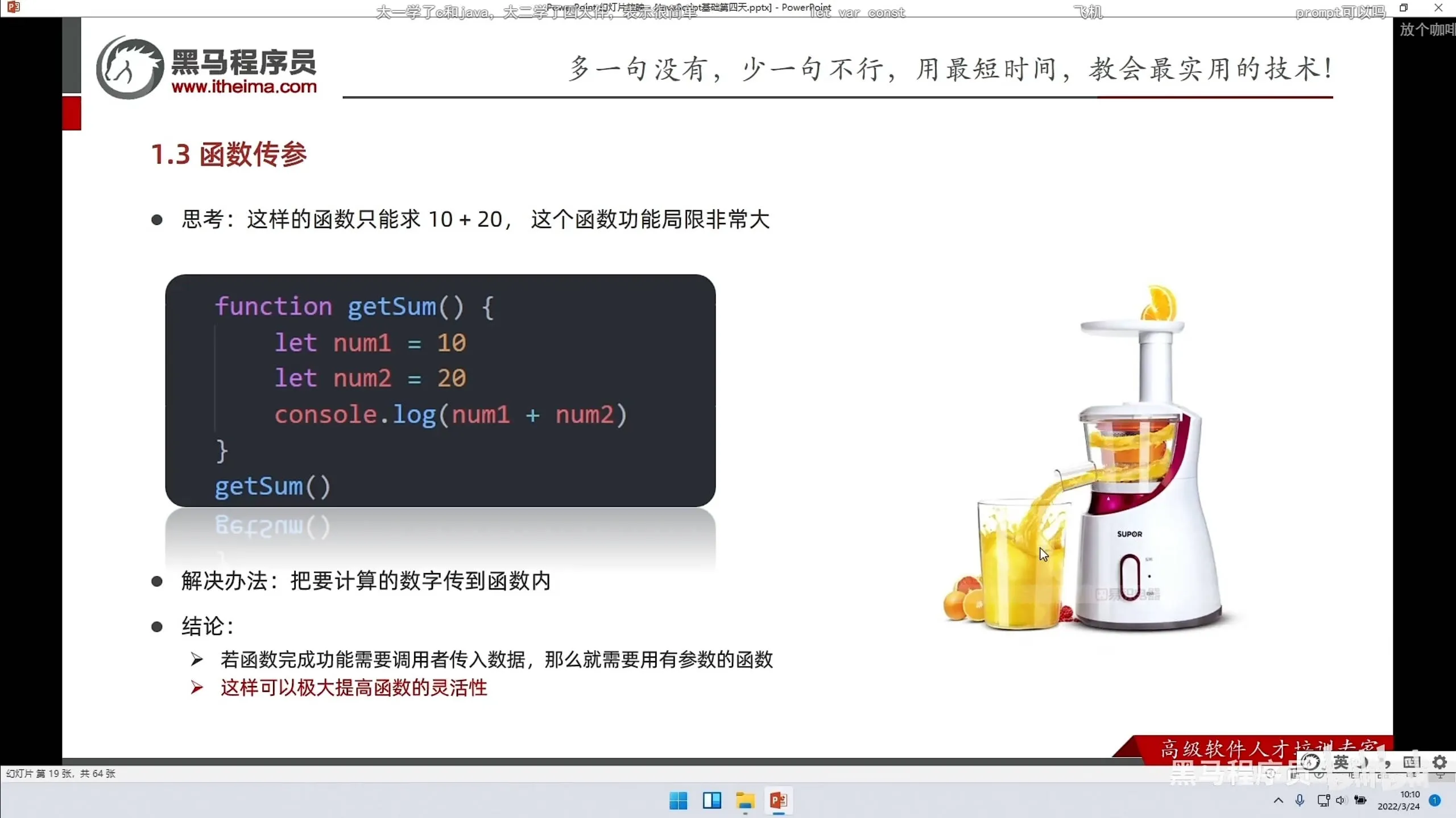Open the notification badge showing 1

coord(1435,800)
